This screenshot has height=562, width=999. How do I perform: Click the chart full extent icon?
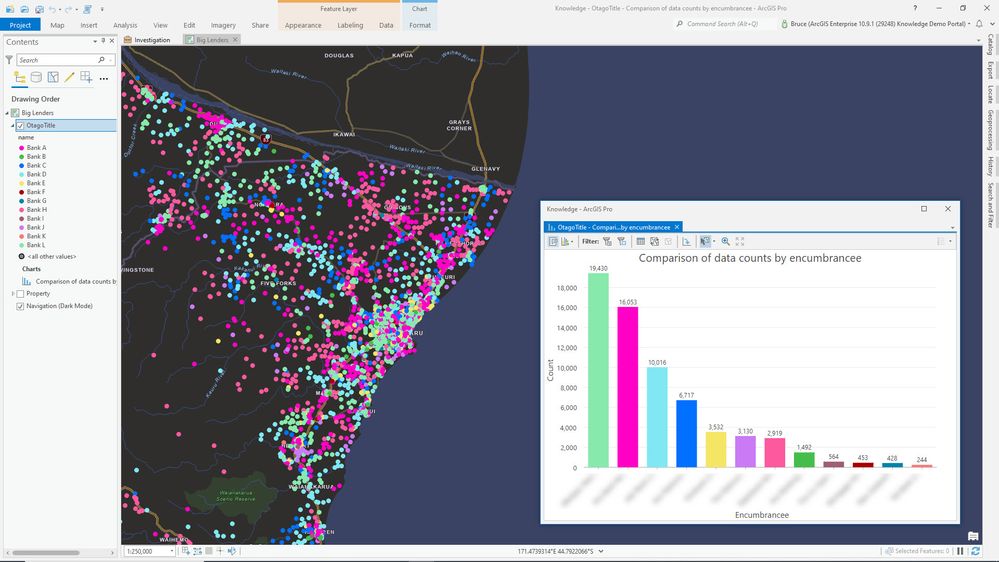740,241
